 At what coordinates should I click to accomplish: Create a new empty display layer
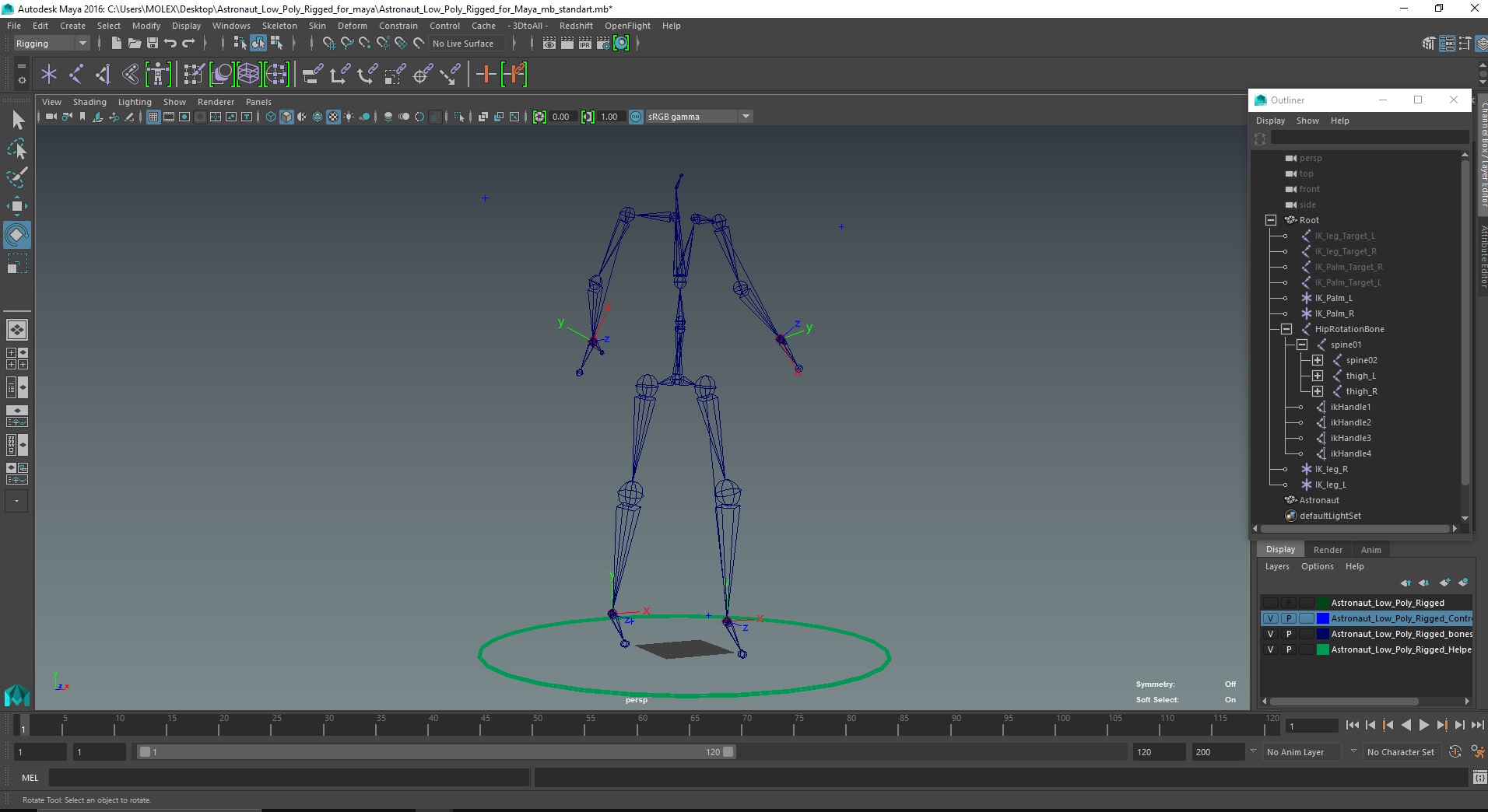(x=1445, y=583)
